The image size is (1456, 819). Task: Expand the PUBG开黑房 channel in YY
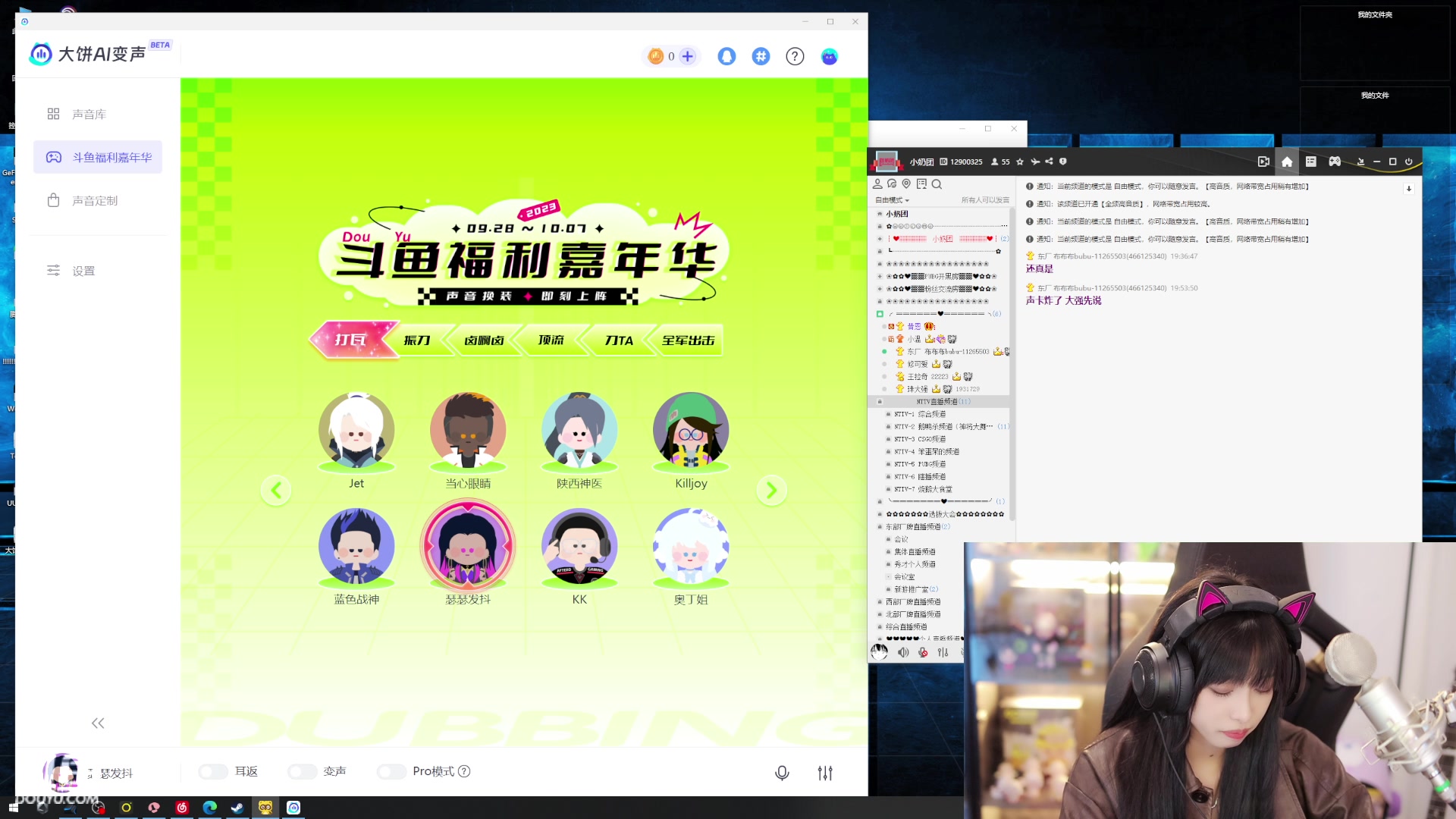coord(880,277)
